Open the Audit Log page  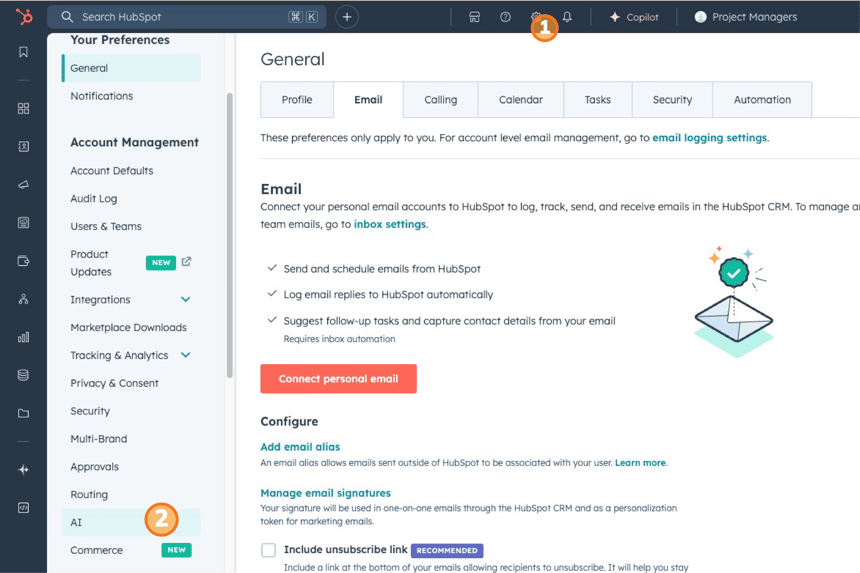94,198
